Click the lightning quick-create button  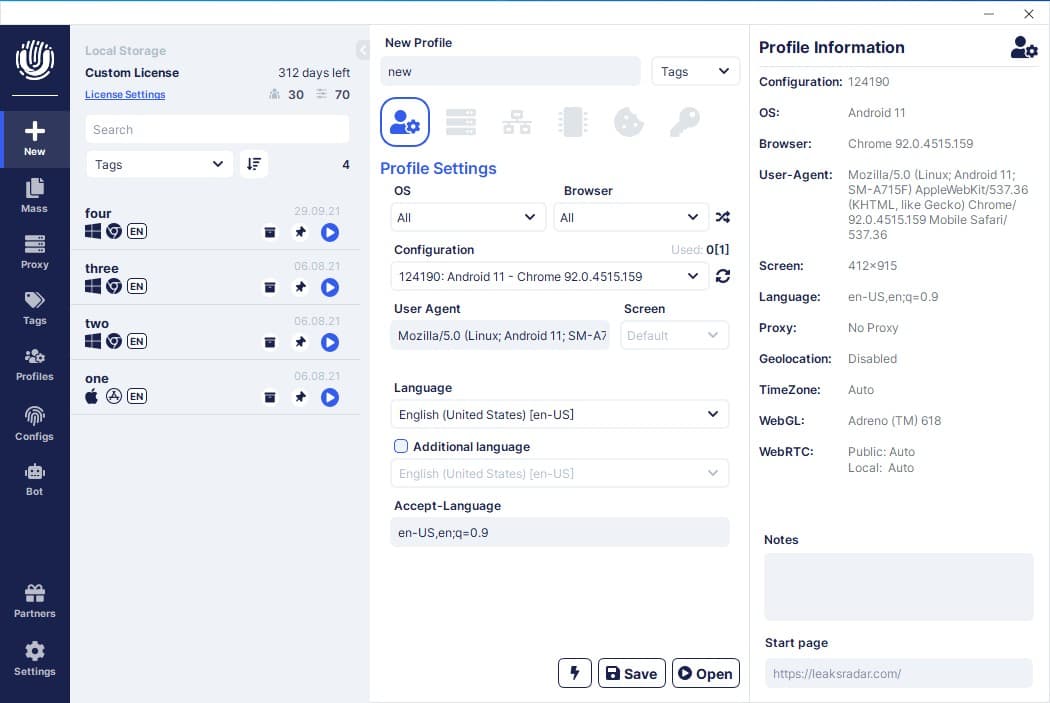574,673
